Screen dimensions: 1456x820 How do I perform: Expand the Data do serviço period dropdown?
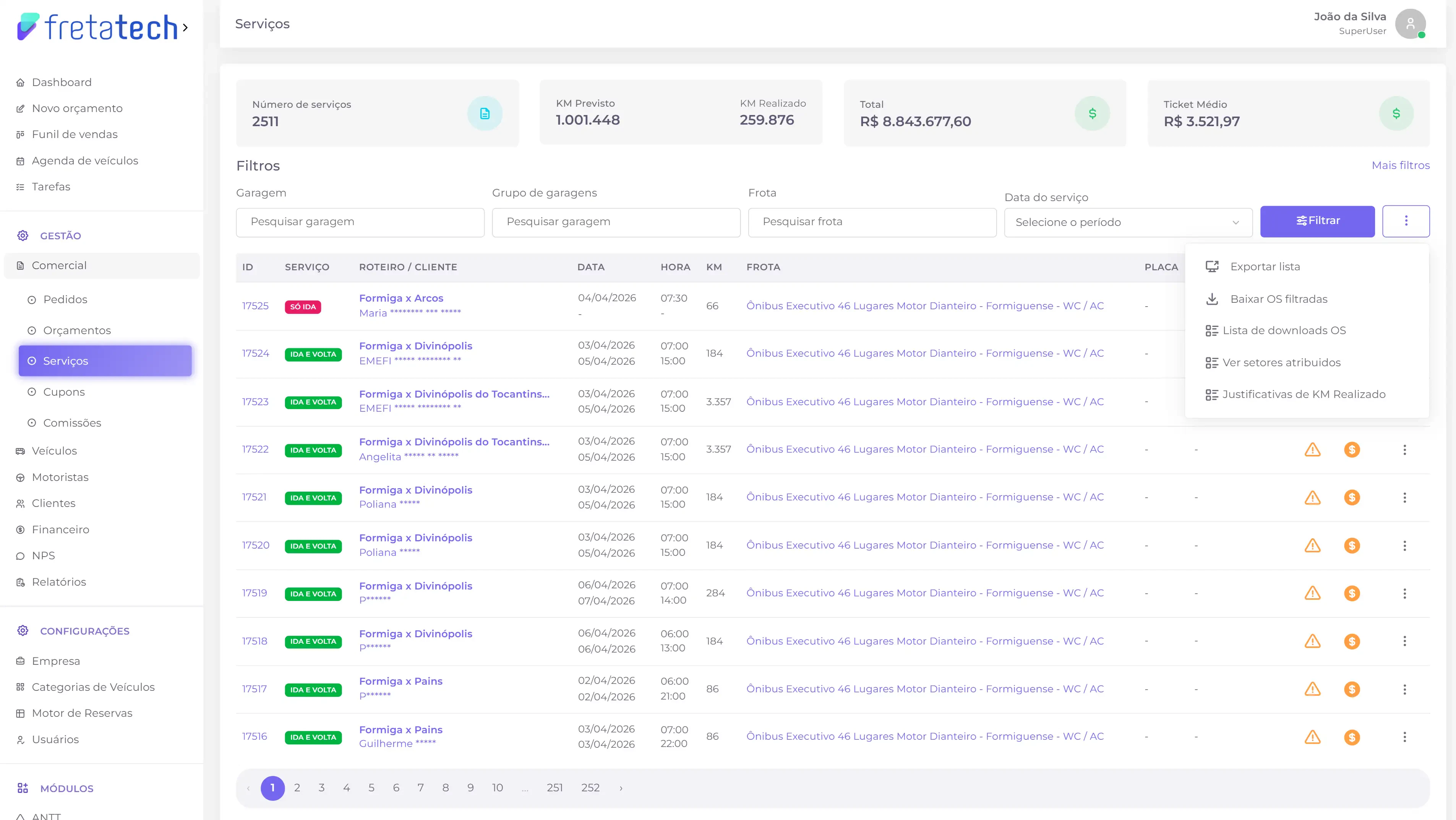[1128, 222]
